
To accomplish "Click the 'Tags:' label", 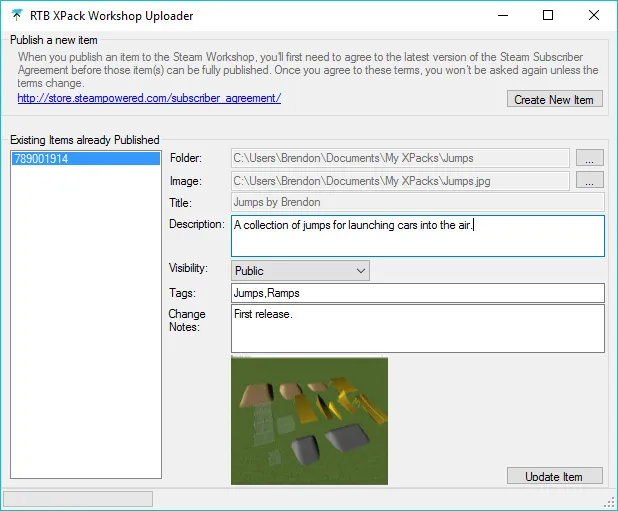I will coord(182,293).
